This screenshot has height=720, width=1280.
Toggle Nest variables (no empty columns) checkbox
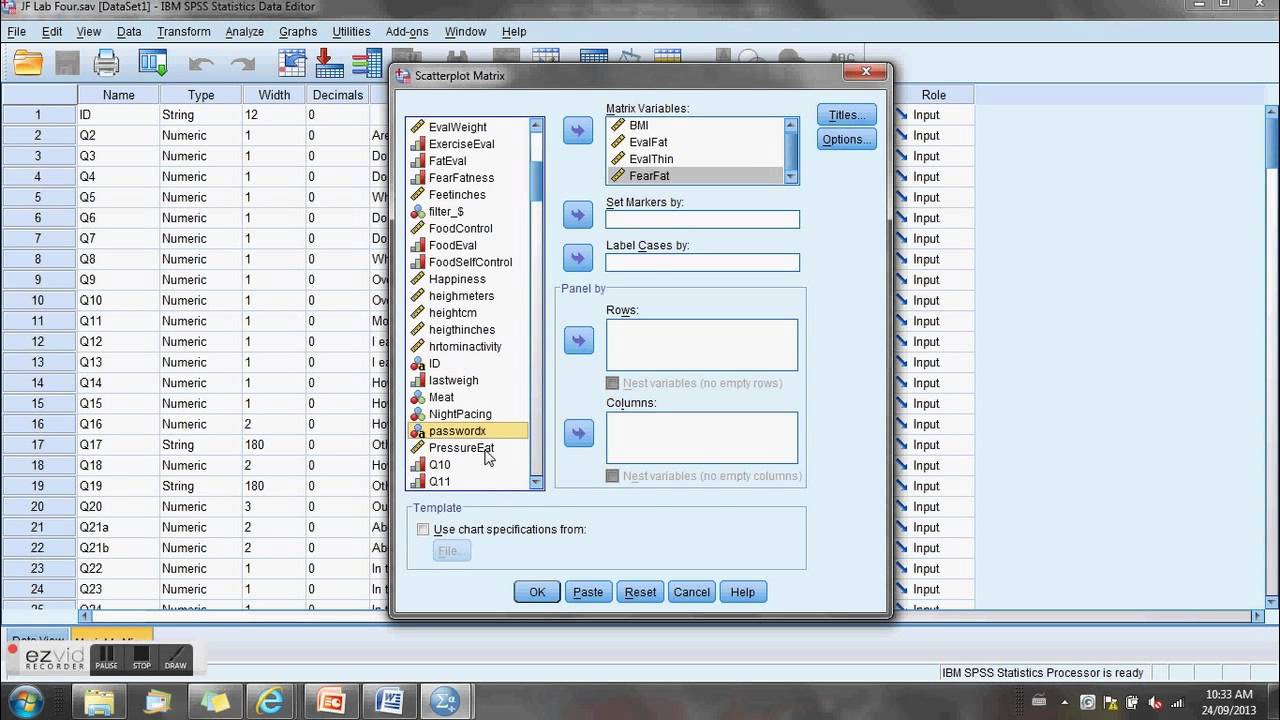(612, 476)
